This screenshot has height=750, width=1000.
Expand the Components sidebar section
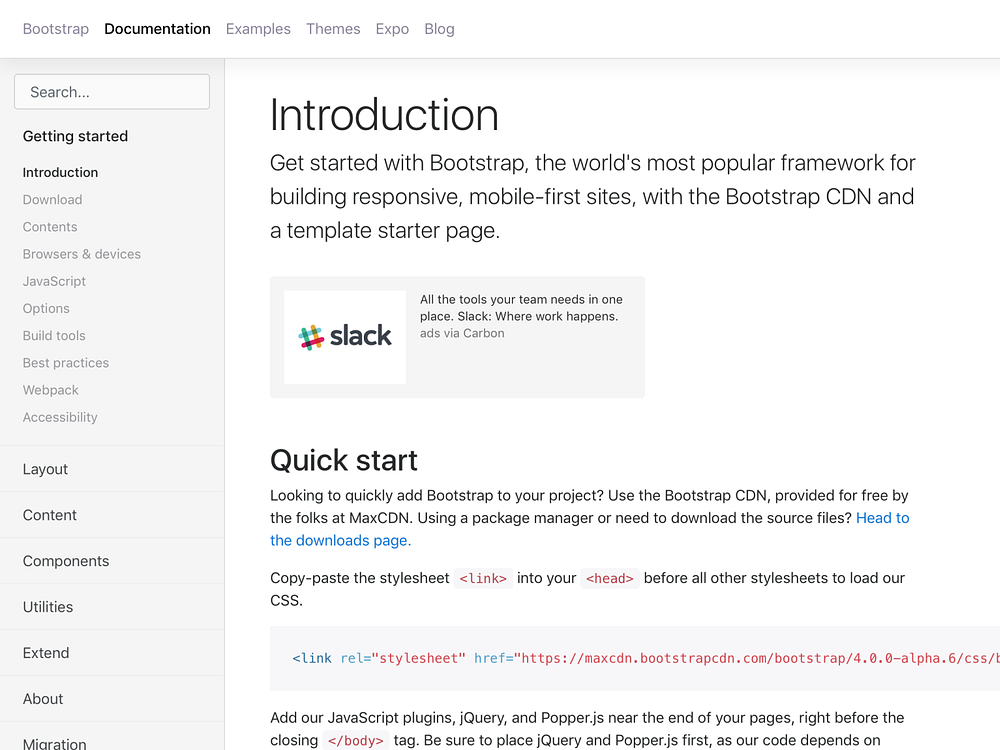coord(66,561)
